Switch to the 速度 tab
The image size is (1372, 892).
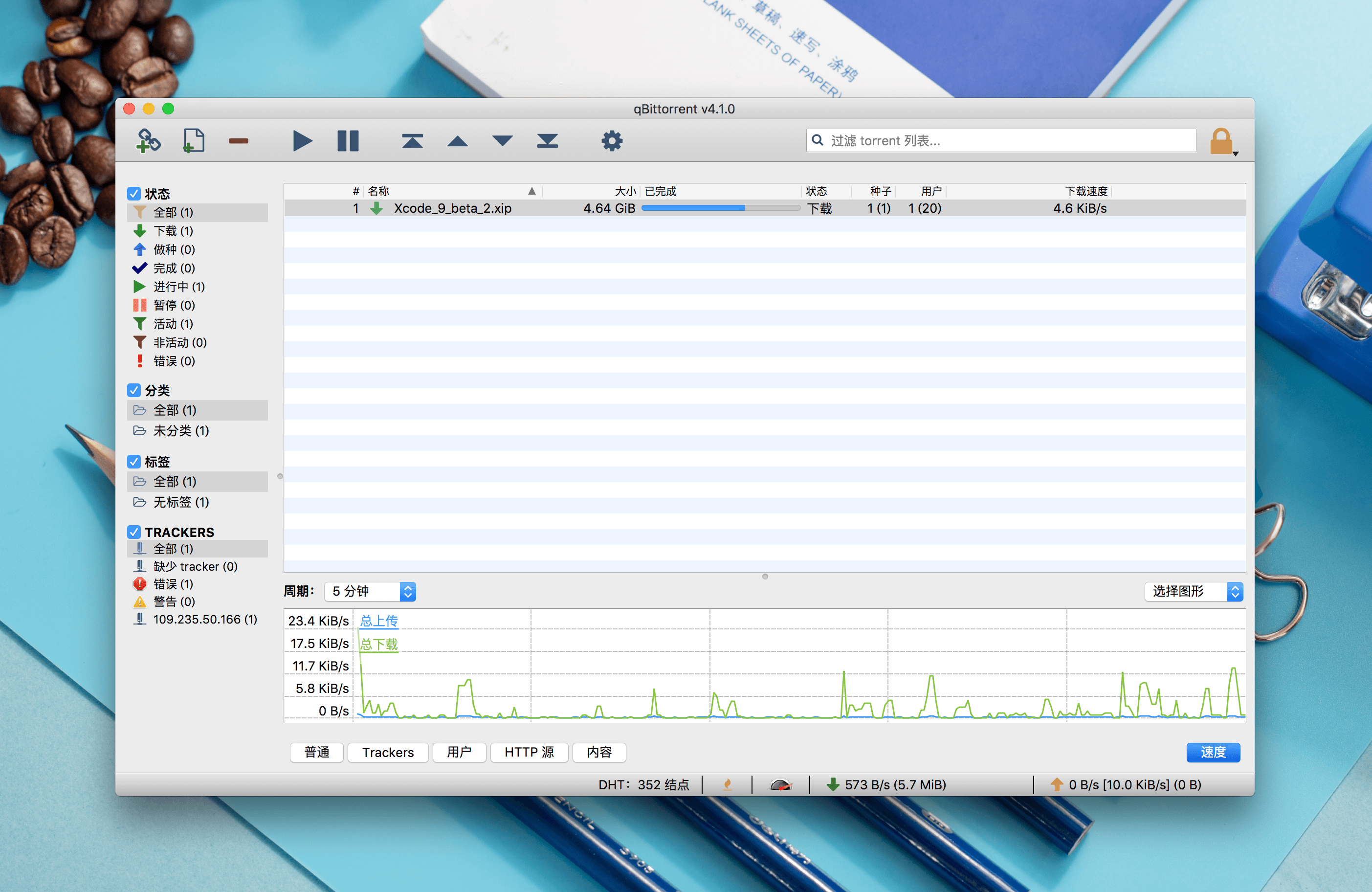coord(1213,752)
